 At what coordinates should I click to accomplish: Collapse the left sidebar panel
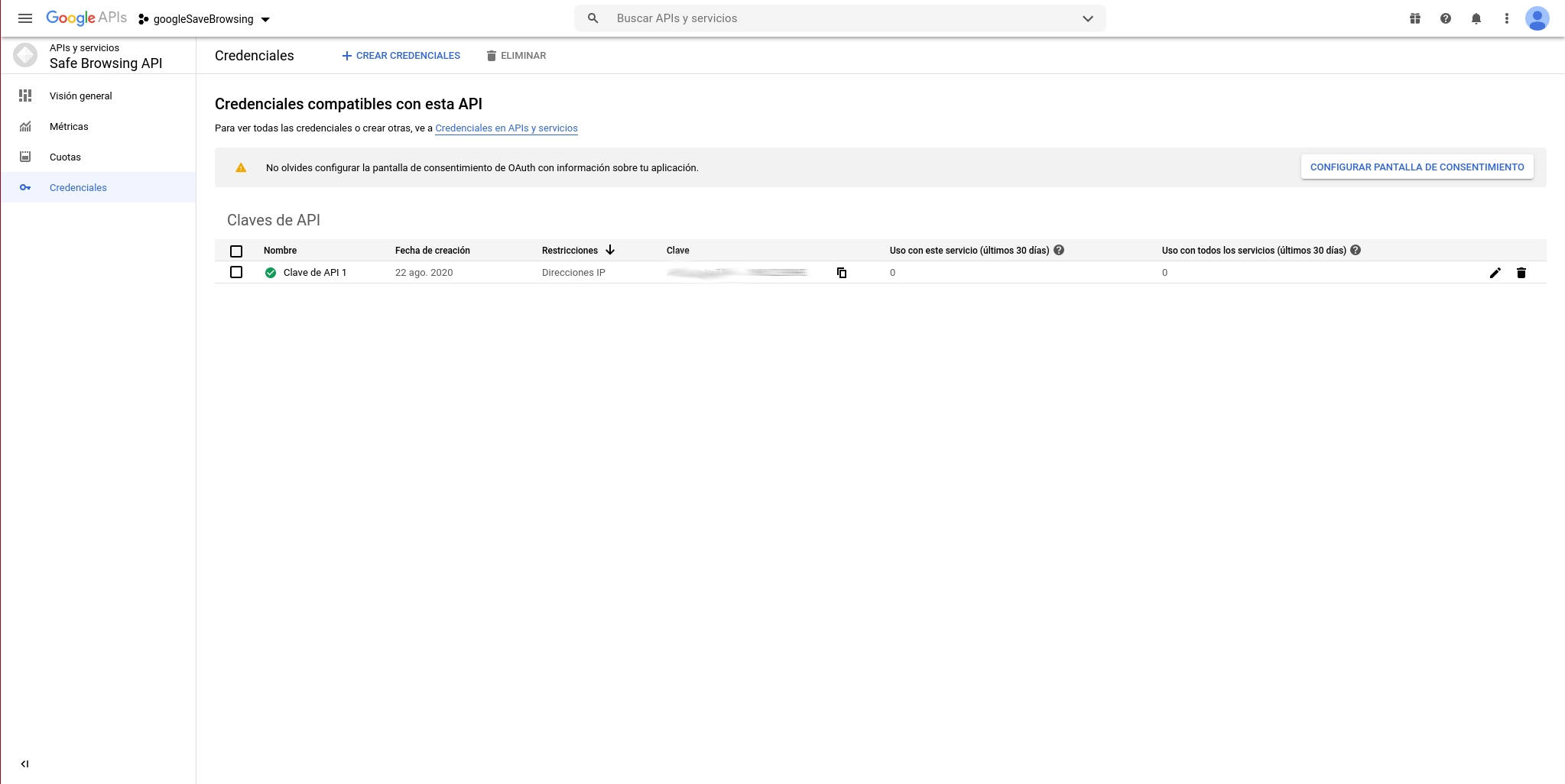click(x=24, y=763)
